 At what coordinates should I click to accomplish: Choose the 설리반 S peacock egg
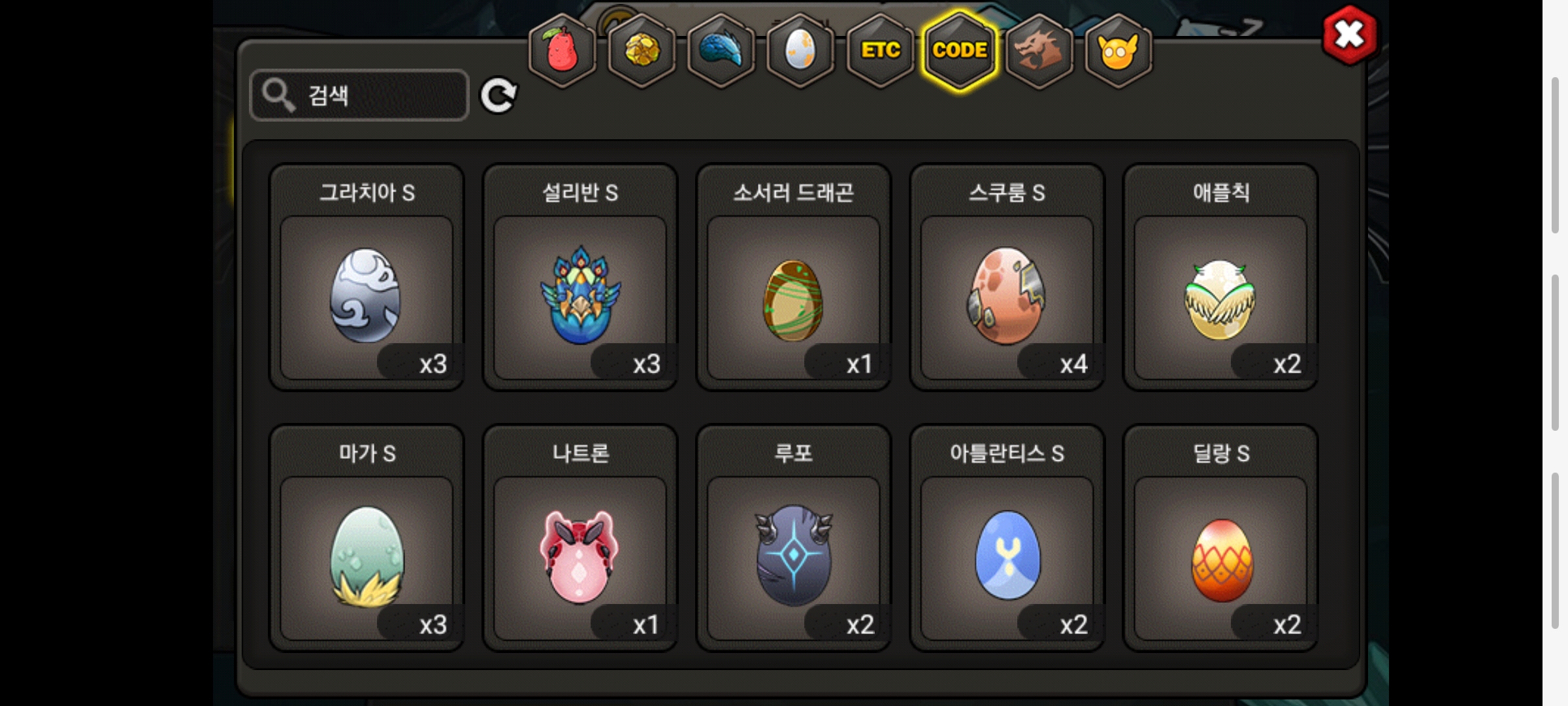pyautogui.click(x=580, y=277)
